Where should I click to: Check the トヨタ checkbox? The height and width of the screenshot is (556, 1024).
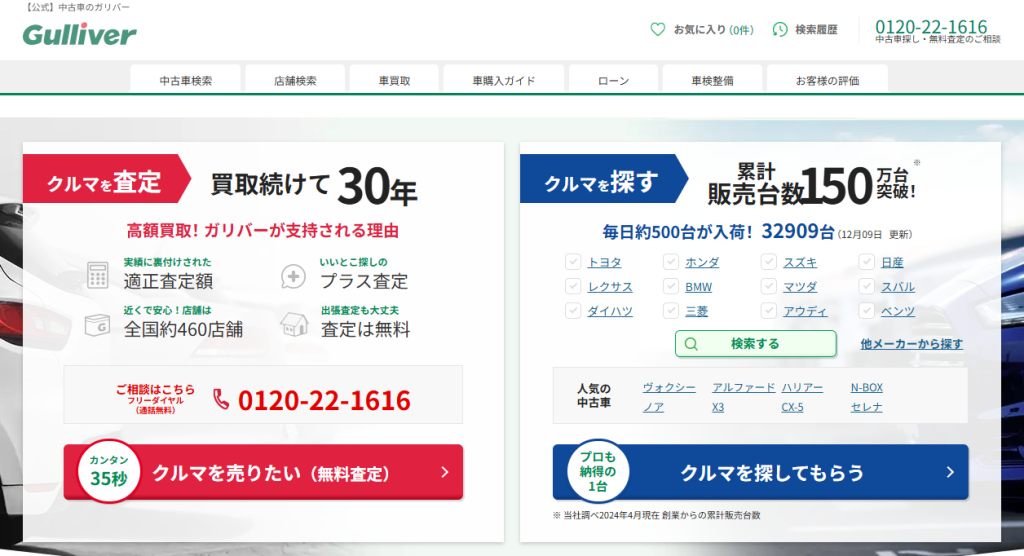[573, 262]
